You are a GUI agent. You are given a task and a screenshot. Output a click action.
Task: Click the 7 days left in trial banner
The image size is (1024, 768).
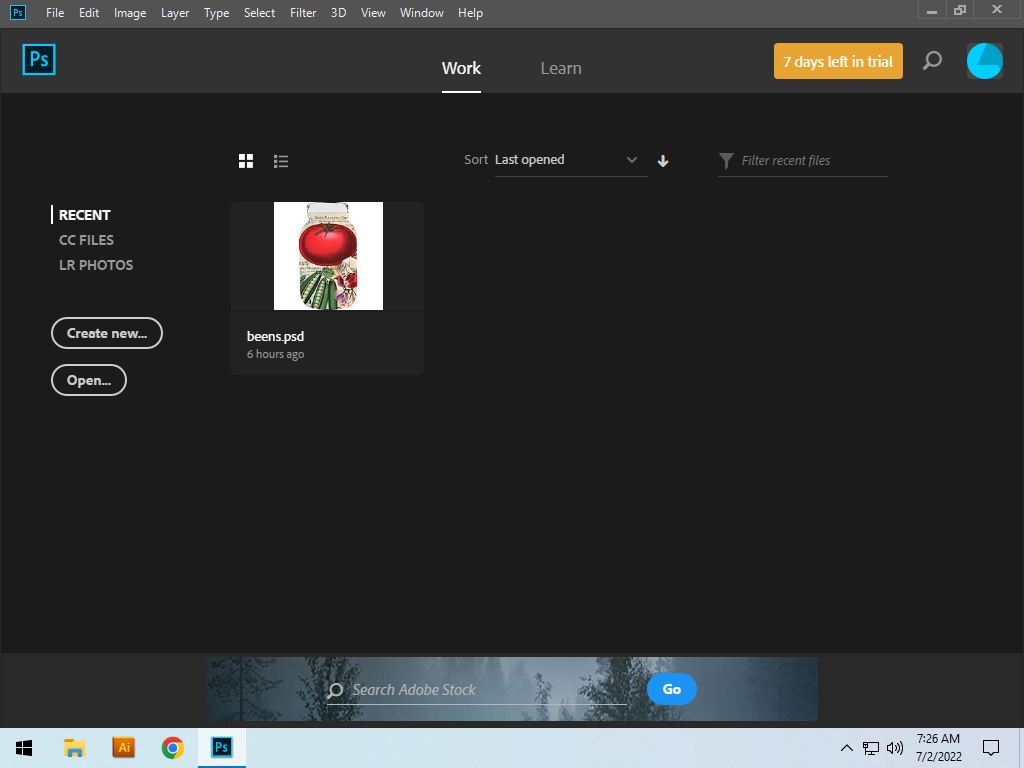click(838, 61)
